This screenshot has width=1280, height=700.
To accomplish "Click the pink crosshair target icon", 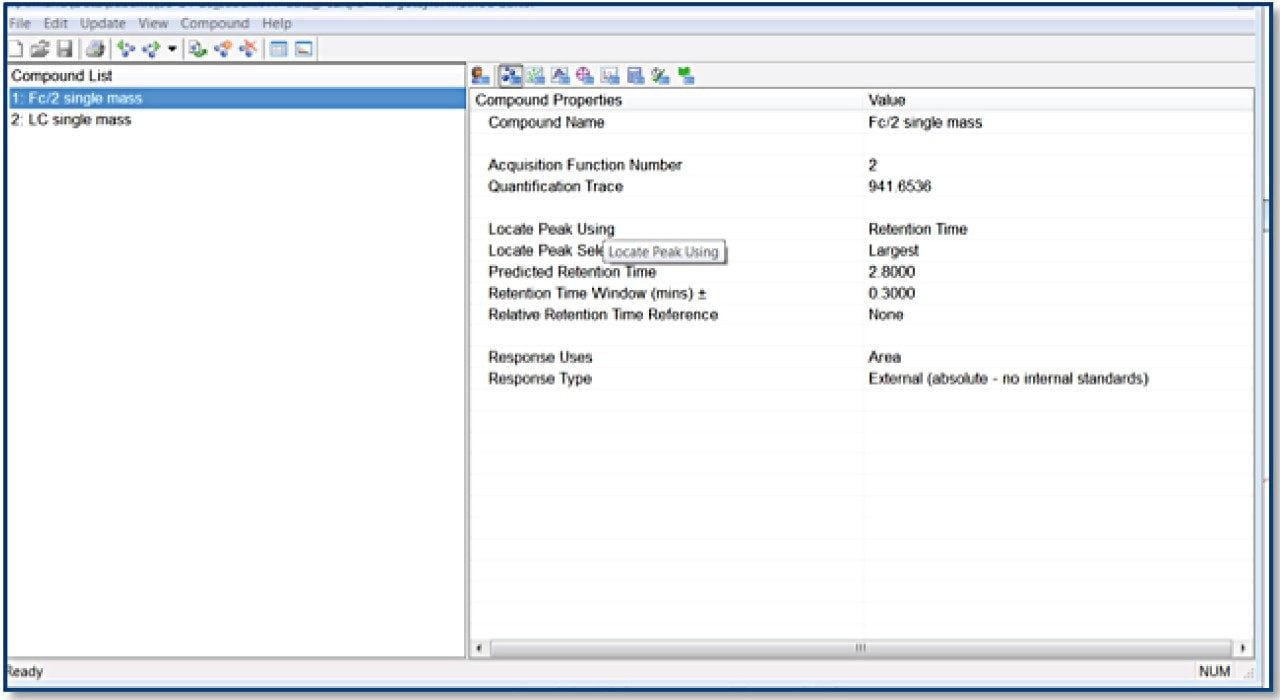I will click(585, 75).
